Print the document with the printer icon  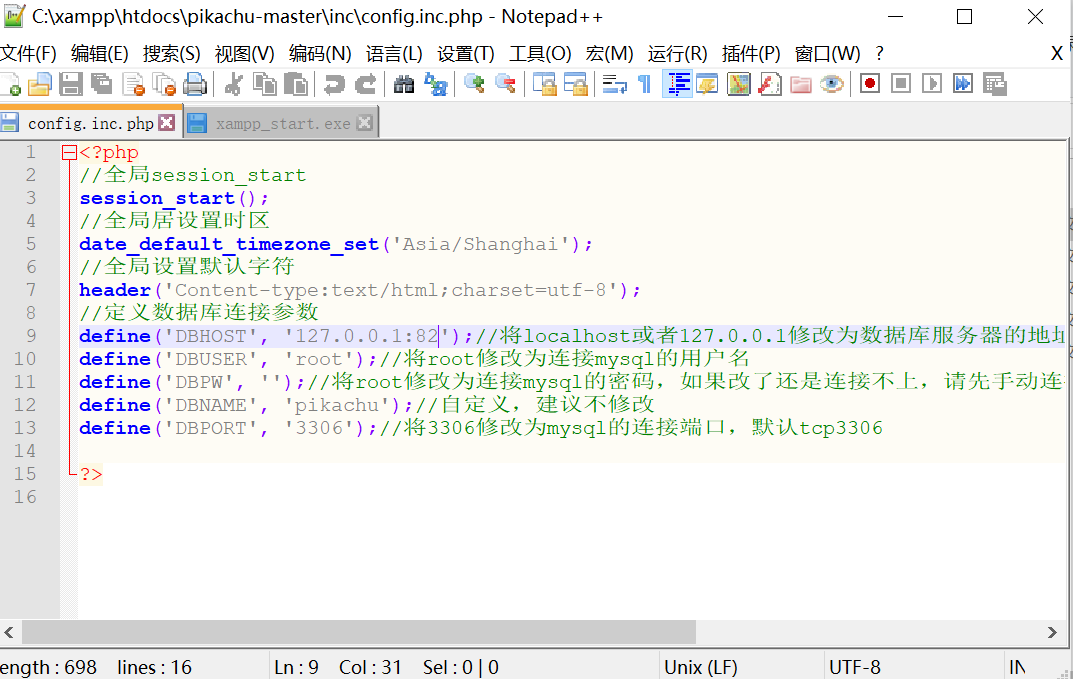[195, 84]
